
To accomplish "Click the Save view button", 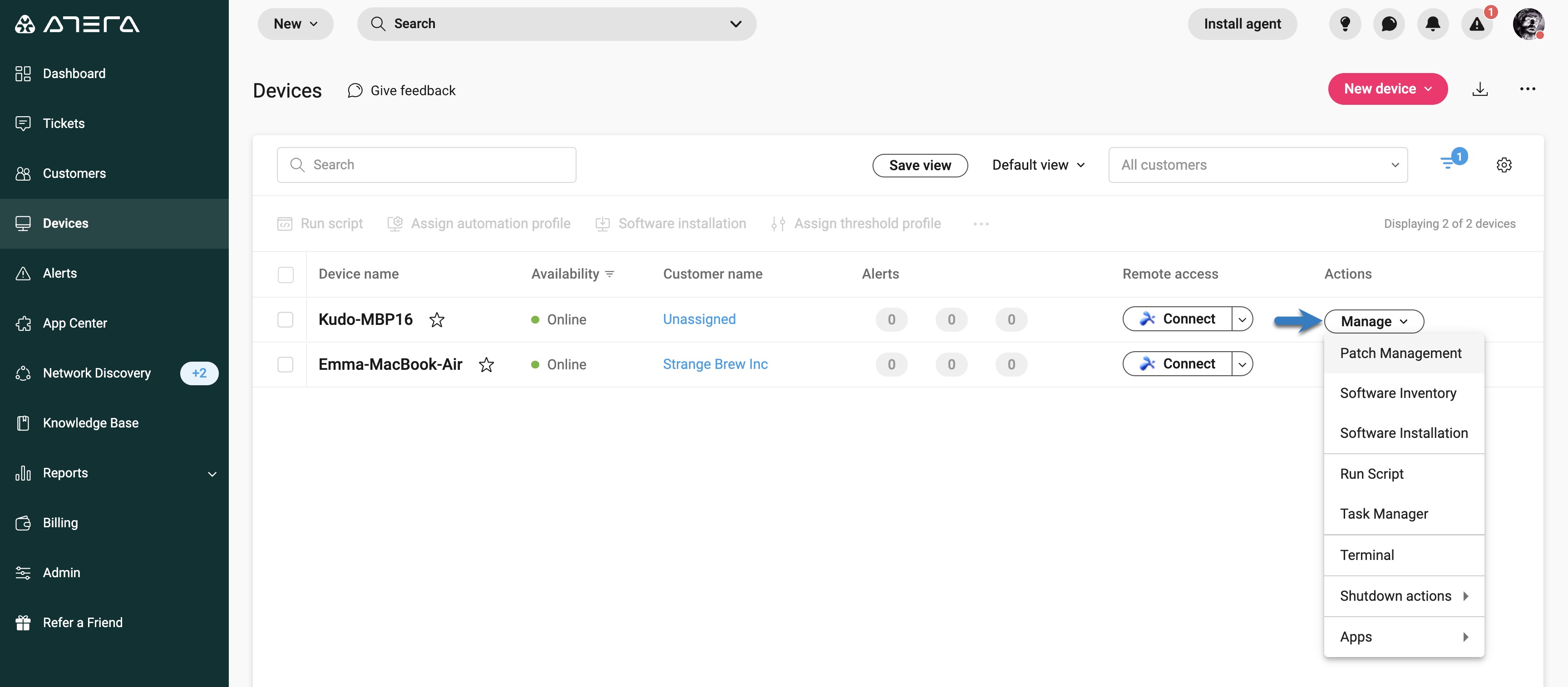I will (919, 165).
